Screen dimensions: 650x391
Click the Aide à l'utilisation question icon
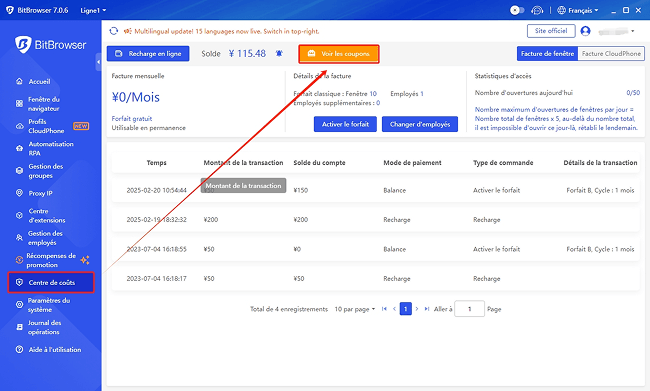(19, 349)
